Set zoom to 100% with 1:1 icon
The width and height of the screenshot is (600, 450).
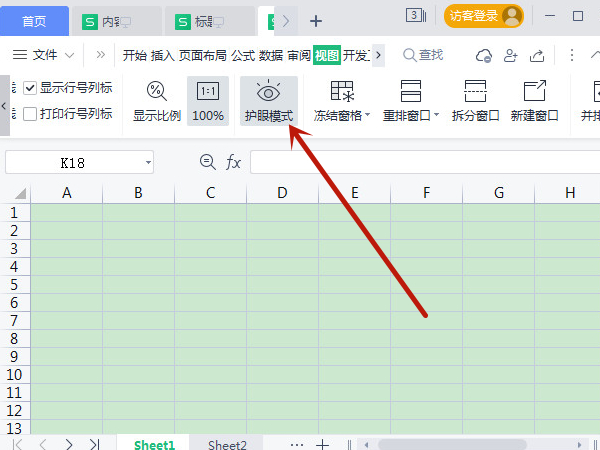[208, 92]
